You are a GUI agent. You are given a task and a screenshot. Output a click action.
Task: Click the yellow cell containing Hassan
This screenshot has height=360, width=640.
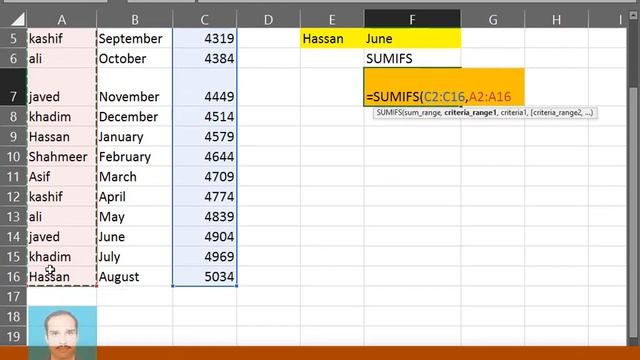[332, 38]
